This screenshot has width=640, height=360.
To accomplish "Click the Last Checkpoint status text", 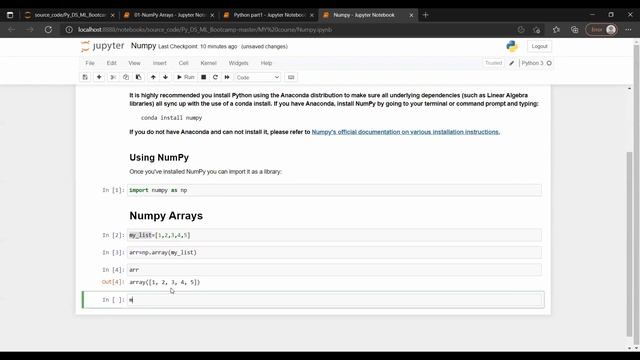I will pyautogui.click(x=198, y=47).
